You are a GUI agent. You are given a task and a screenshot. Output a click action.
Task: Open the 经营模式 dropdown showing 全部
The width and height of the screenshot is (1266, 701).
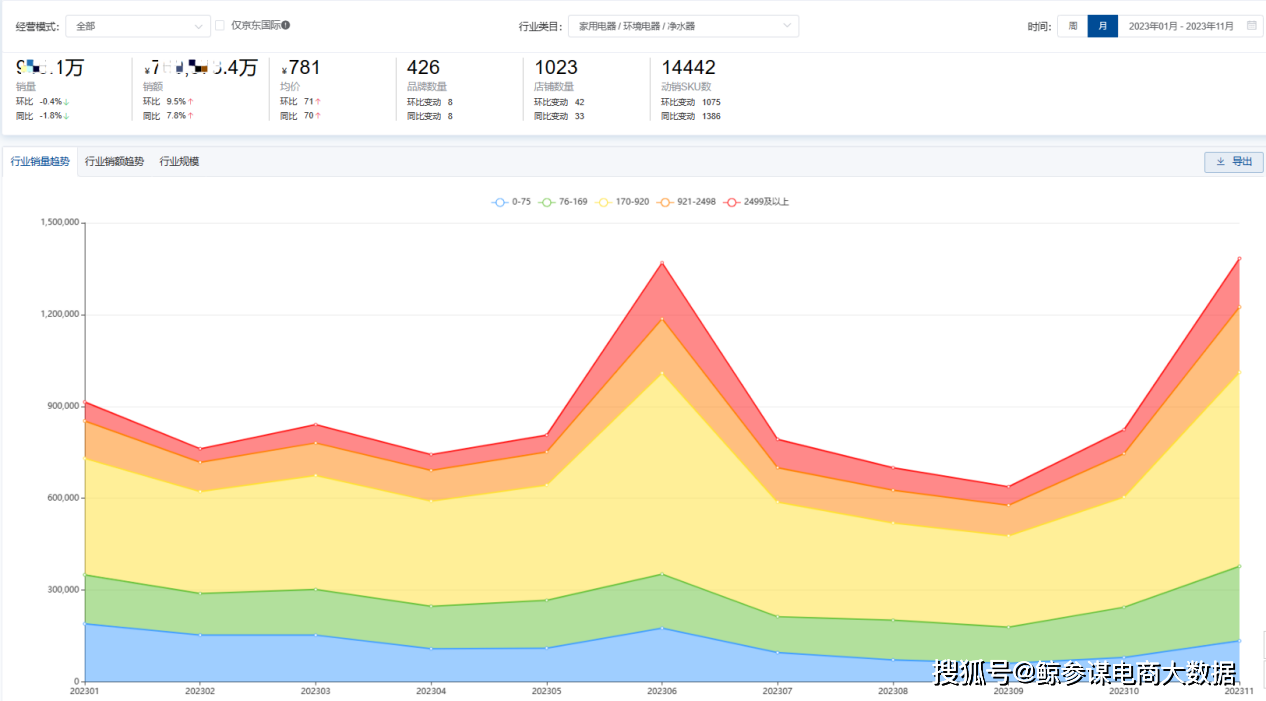click(138, 26)
